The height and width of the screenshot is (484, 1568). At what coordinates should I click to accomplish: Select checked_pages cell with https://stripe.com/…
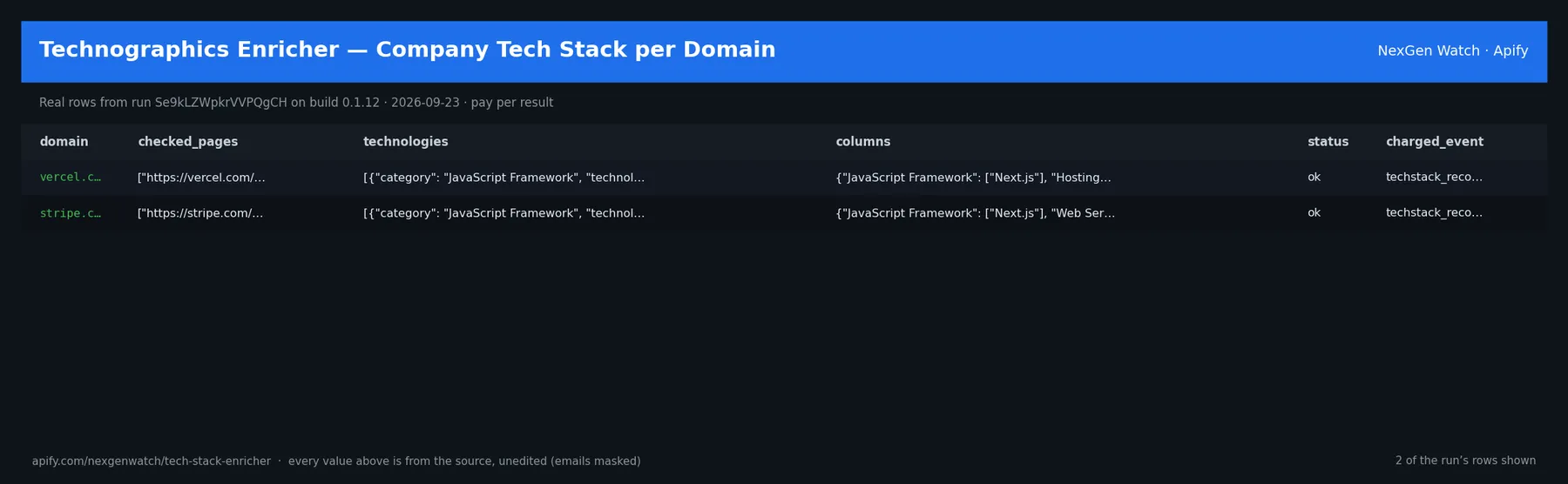pyautogui.click(x=200, y=213)
